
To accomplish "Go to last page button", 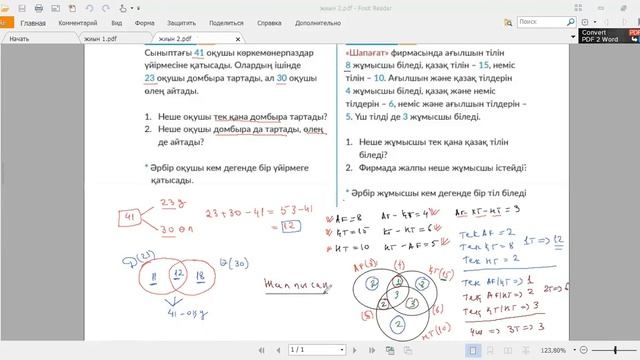I will (372, 350).
